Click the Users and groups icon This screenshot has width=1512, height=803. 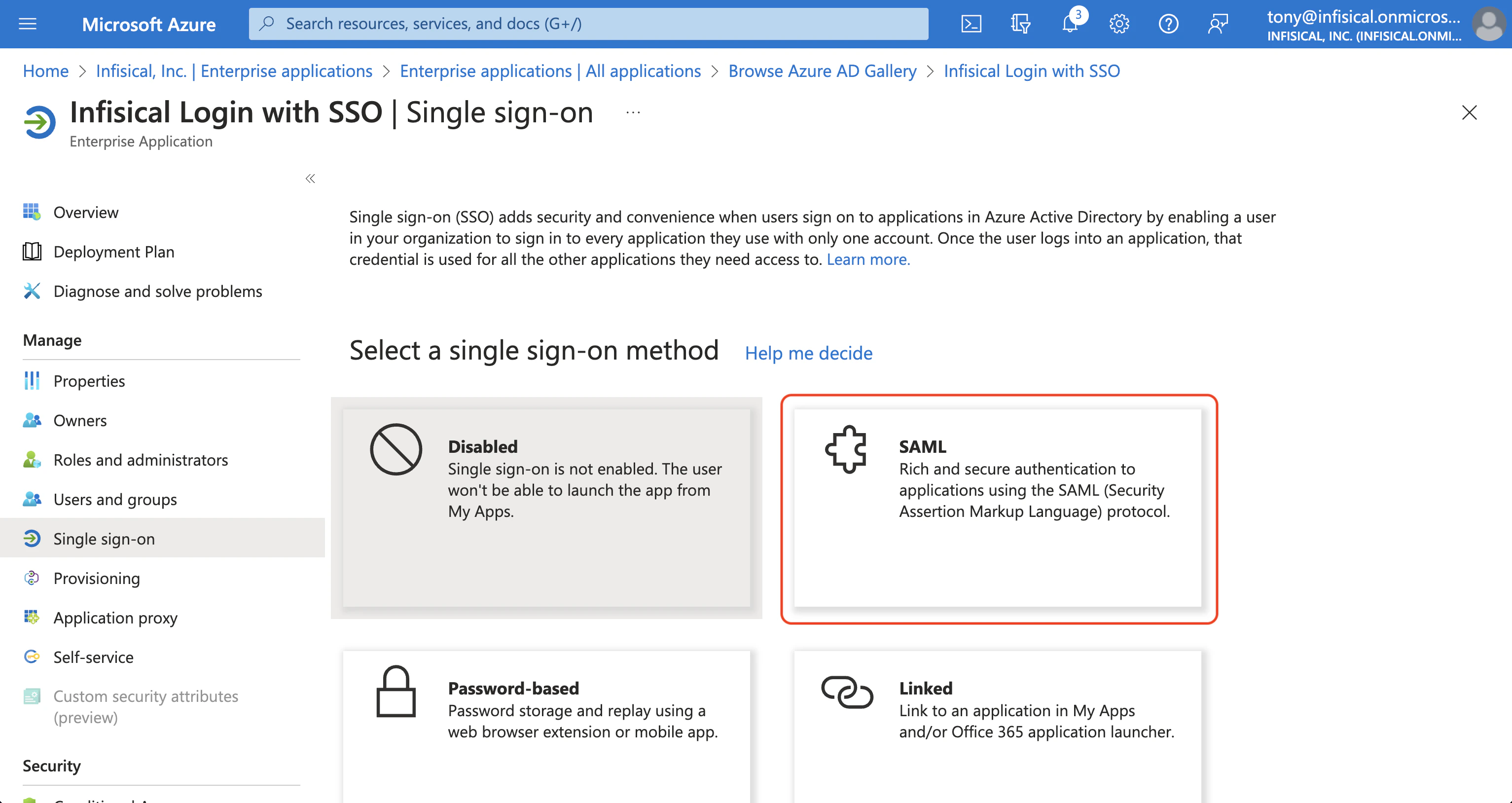pos(32,499)
